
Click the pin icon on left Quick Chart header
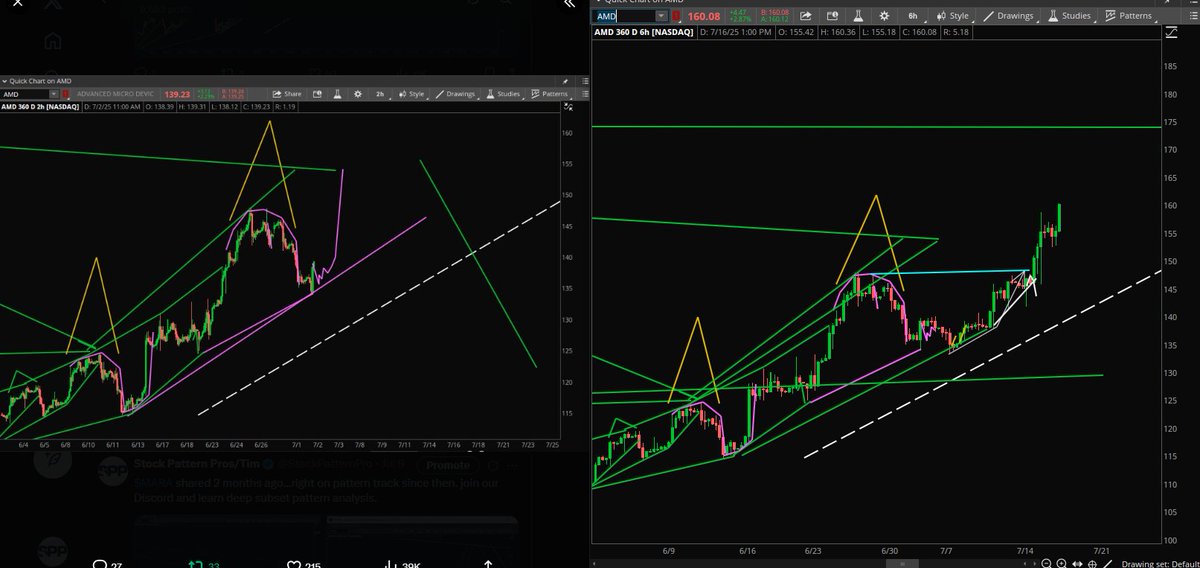pyautogui.click(x=565, y=80)
